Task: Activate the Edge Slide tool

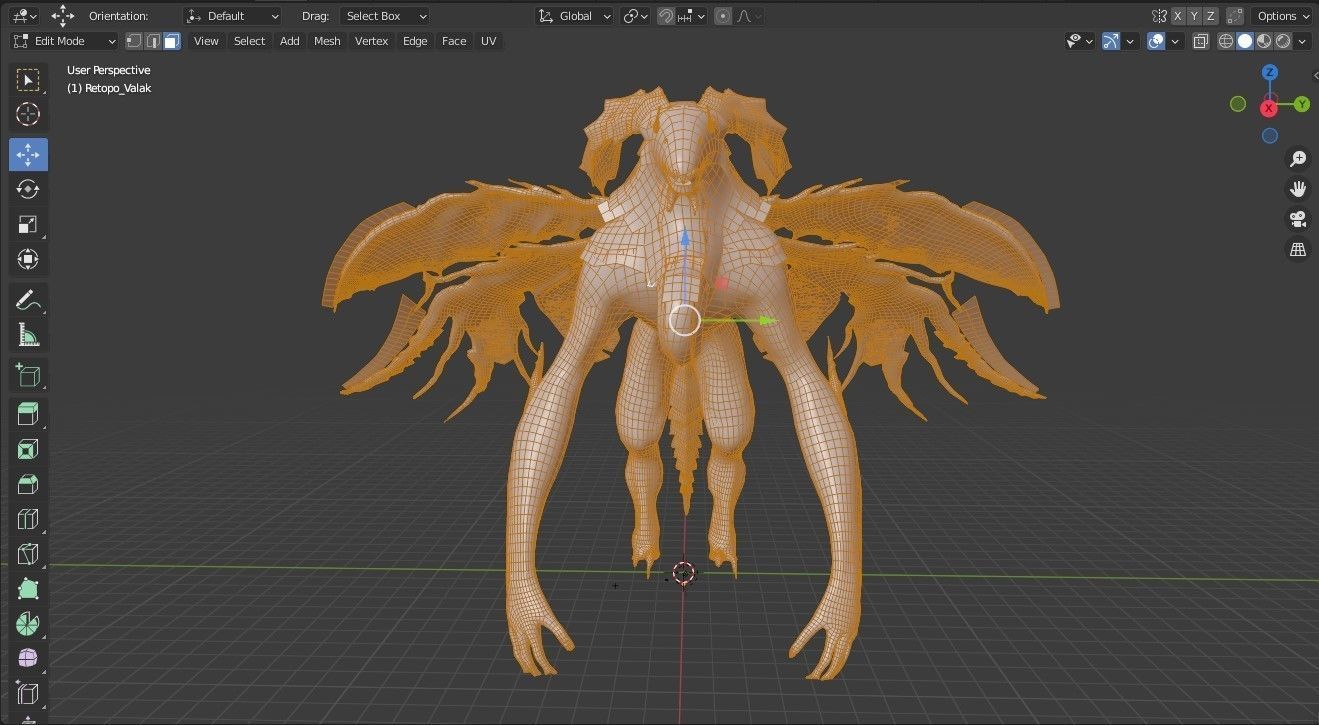Action: point(28,694)
